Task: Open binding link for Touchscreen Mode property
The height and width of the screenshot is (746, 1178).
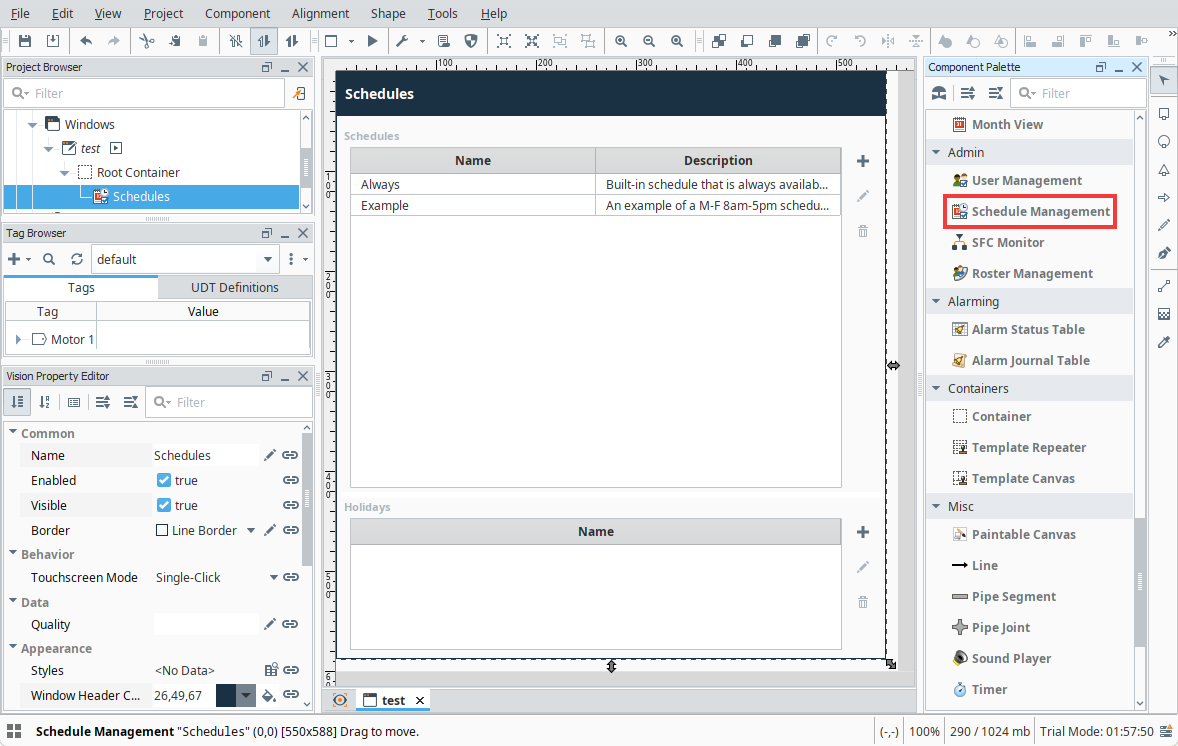Action: tap(291, 577)
